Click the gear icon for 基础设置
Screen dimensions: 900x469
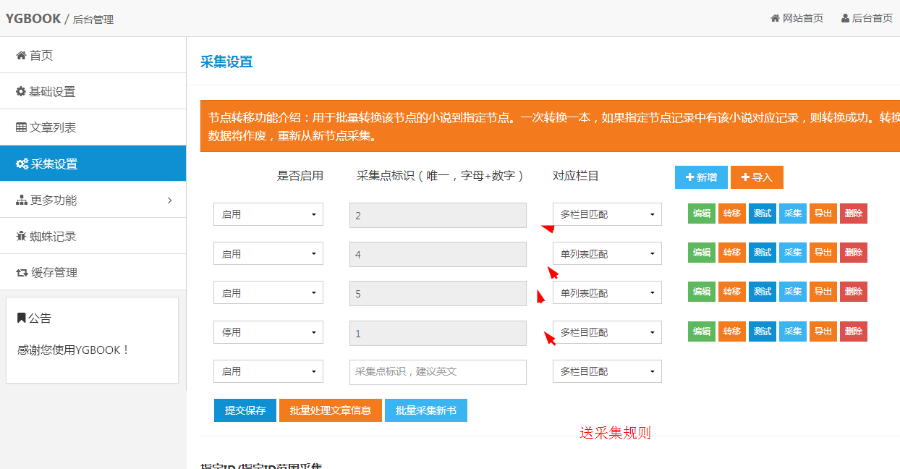click(x=21, y=92)
